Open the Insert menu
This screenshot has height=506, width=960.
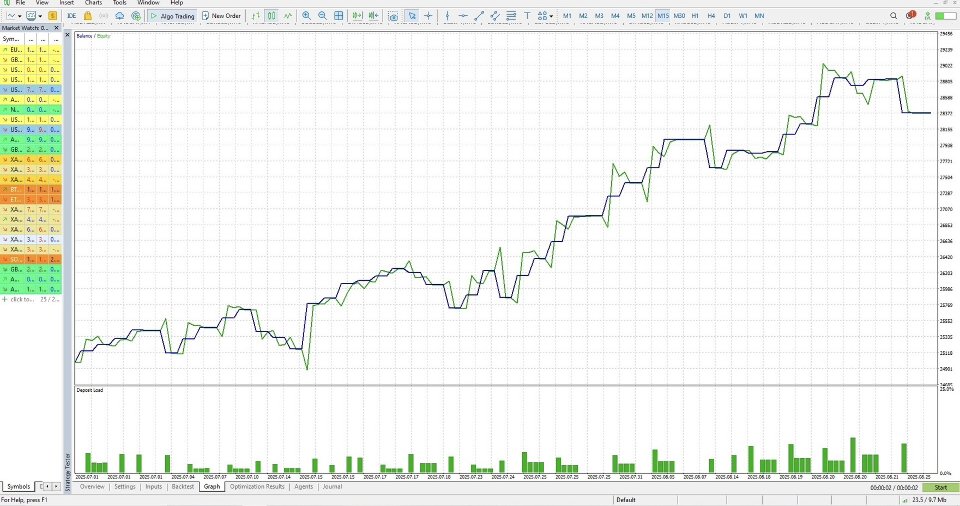(x=66, y=3)
